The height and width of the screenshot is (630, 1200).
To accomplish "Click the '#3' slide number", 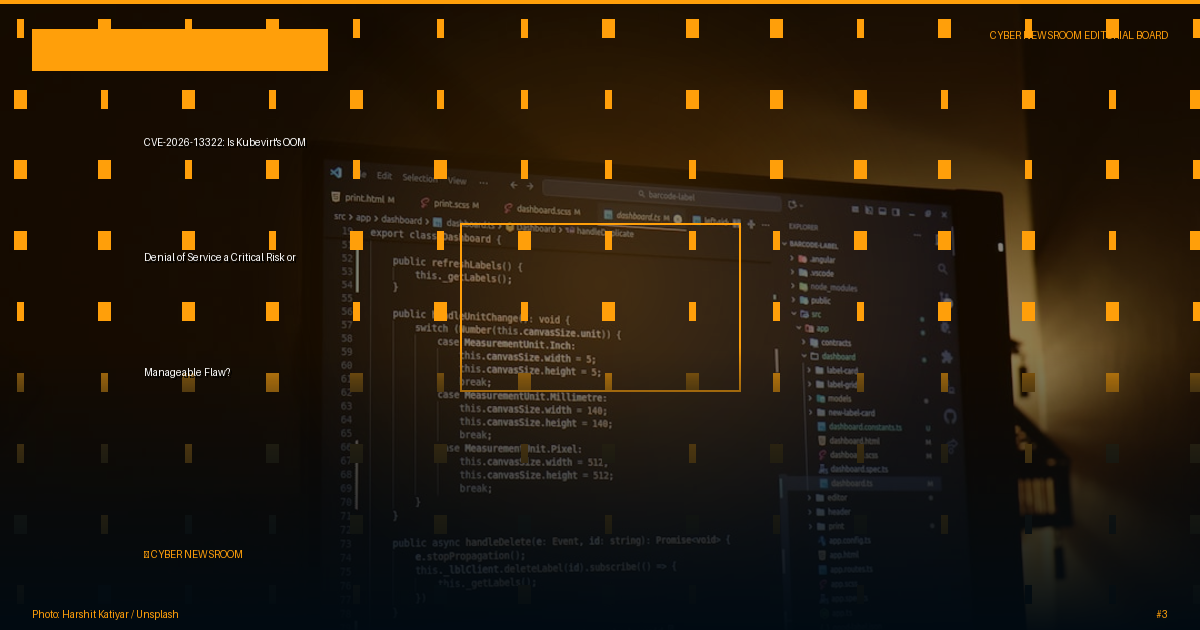I will tap(1161, 614).
